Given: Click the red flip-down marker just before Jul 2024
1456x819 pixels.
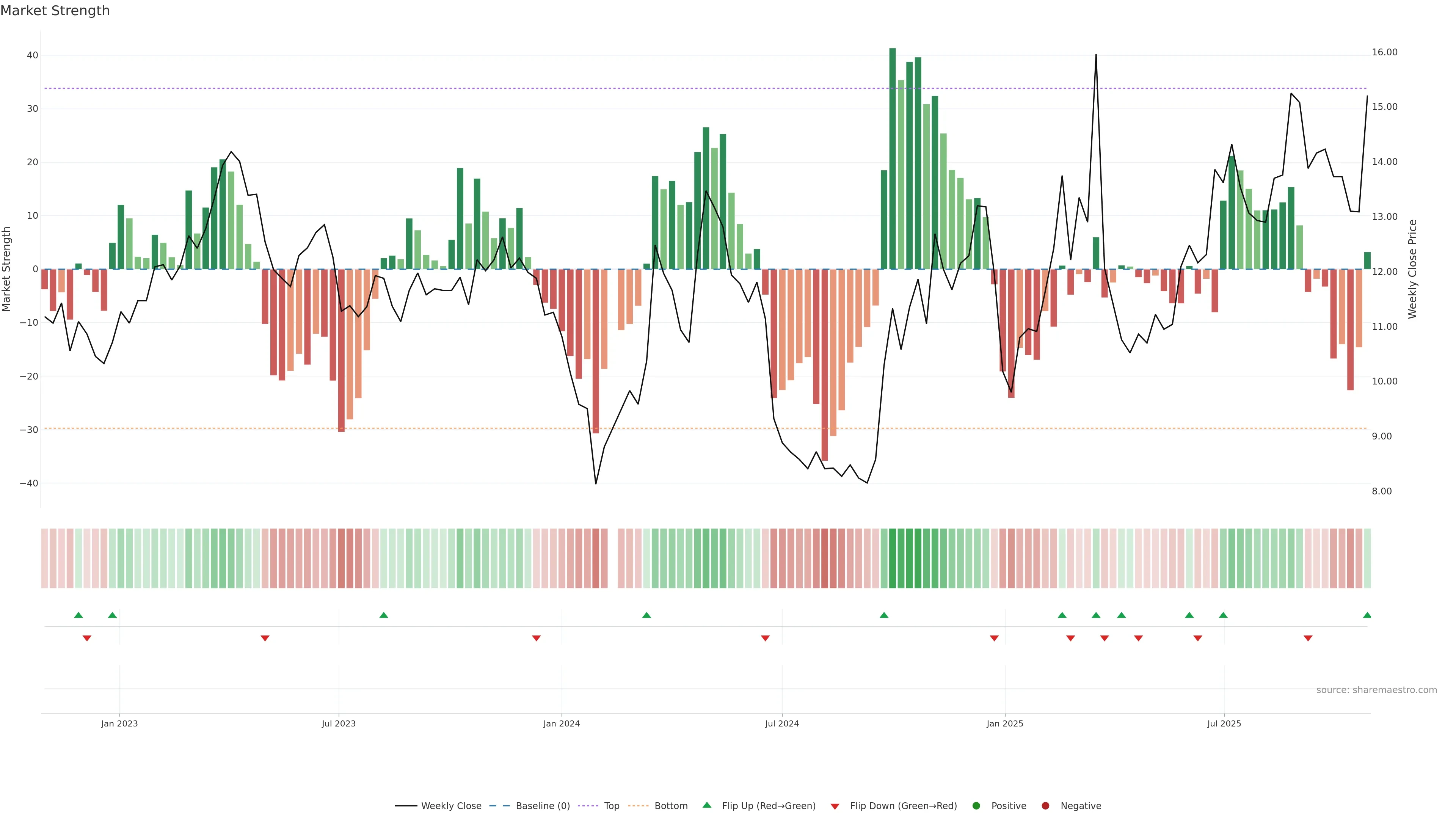Looking at the screenshot, I should [765, 638].
